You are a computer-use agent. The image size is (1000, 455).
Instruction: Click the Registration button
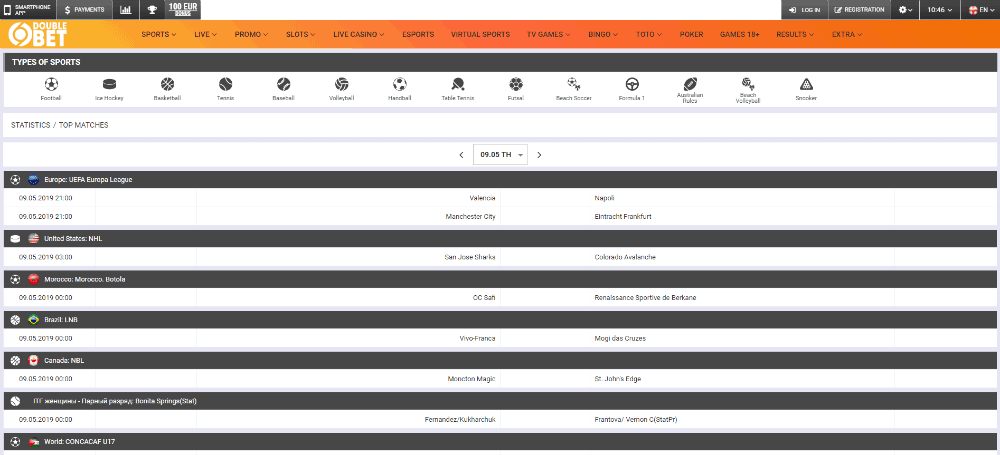[860, 10]
